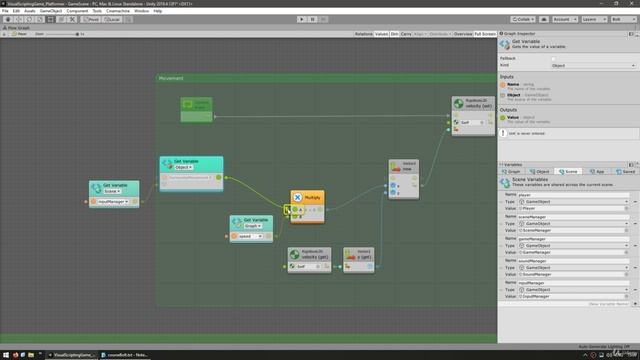Pick object for SceneManager value field
640x360 pixels.
point(627,231)
